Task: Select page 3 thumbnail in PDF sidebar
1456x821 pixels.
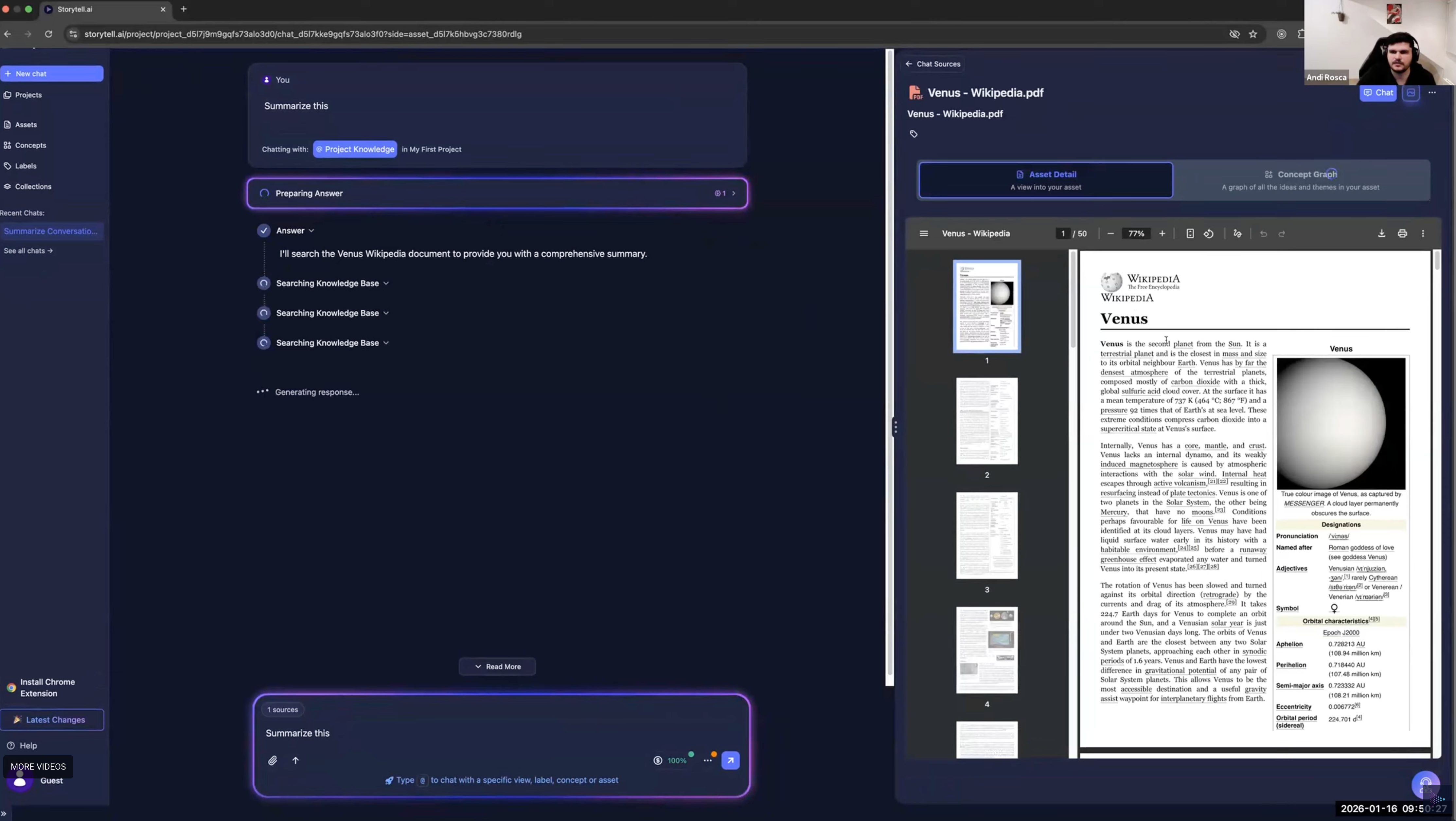Action: point(987,535)
